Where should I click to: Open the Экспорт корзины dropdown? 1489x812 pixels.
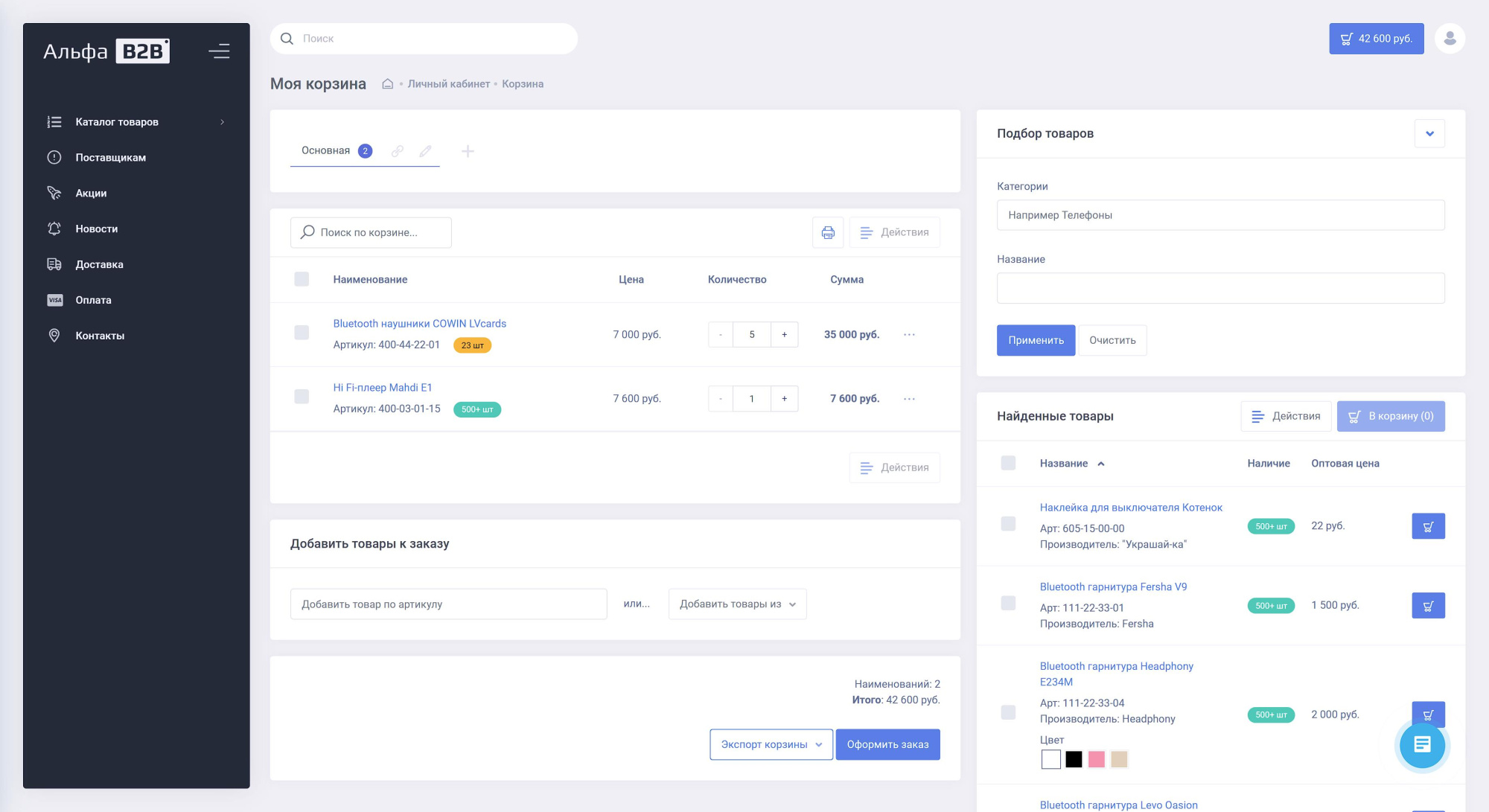point(771,744)
